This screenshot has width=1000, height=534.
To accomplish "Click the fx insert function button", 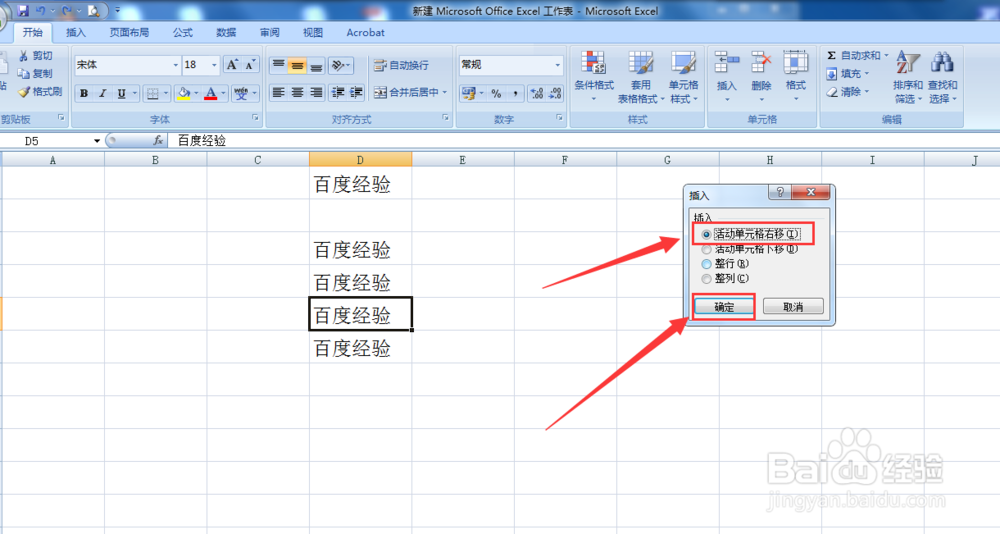I will 158,140.
